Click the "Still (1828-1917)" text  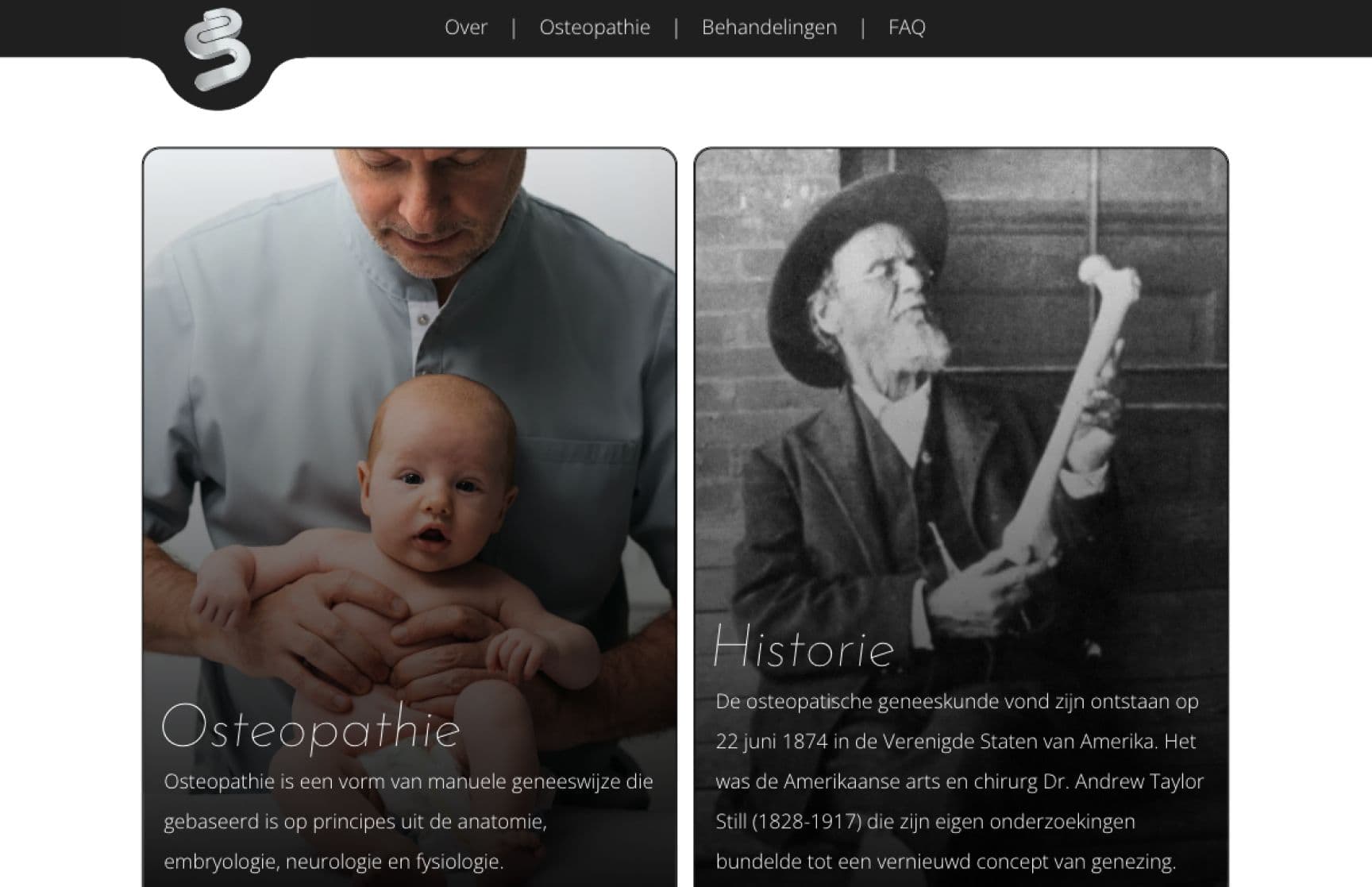(x=788, y=821)
